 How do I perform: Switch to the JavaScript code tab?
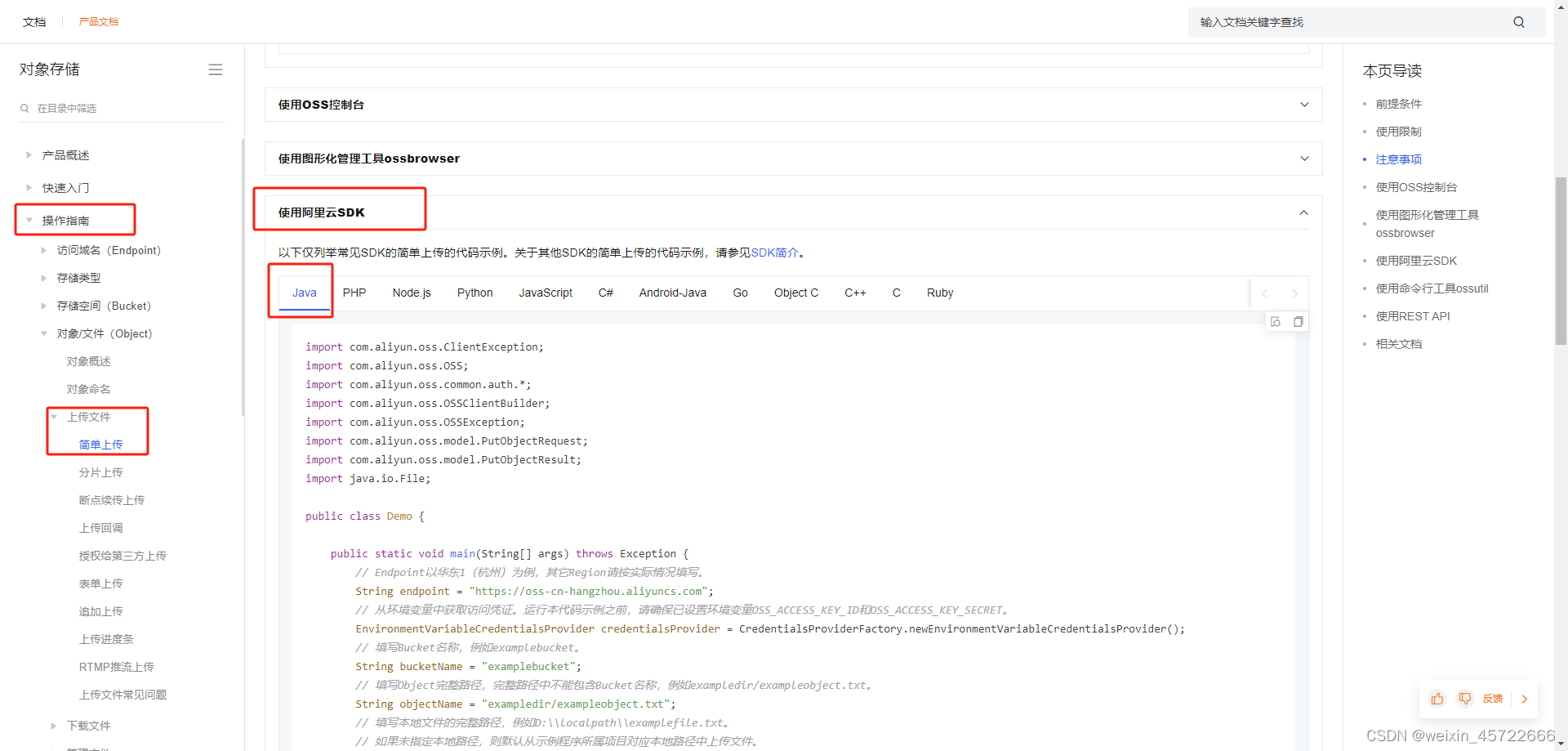click(546, 293)
